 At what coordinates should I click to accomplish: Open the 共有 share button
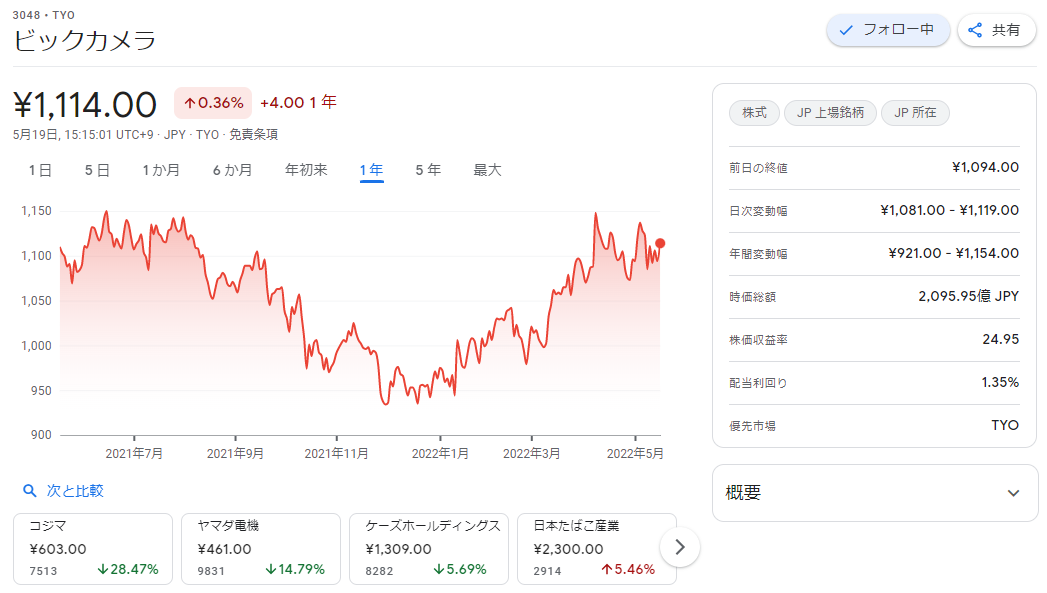point(996,30)
